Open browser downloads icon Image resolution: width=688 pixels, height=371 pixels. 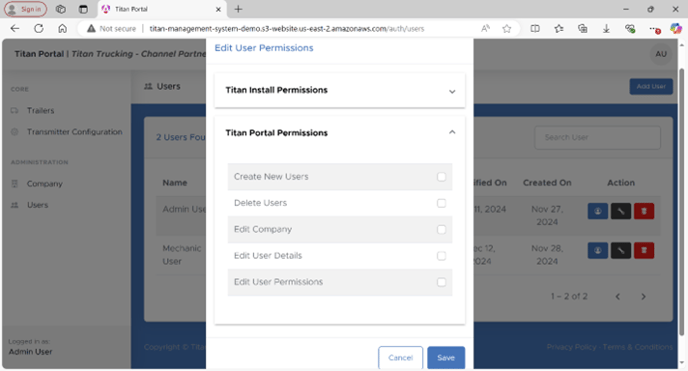606,29
